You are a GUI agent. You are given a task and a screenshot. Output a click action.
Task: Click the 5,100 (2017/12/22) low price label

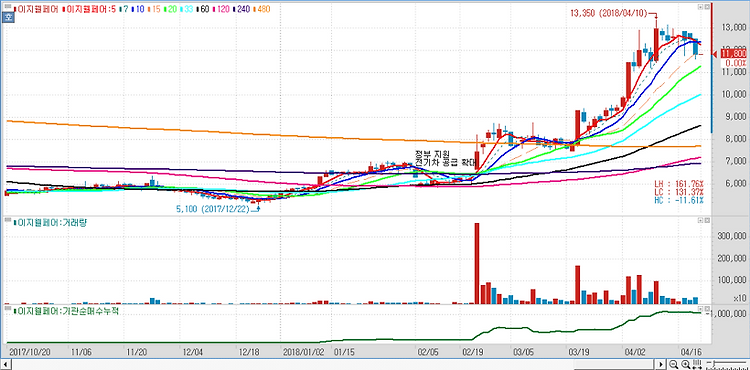213,209
